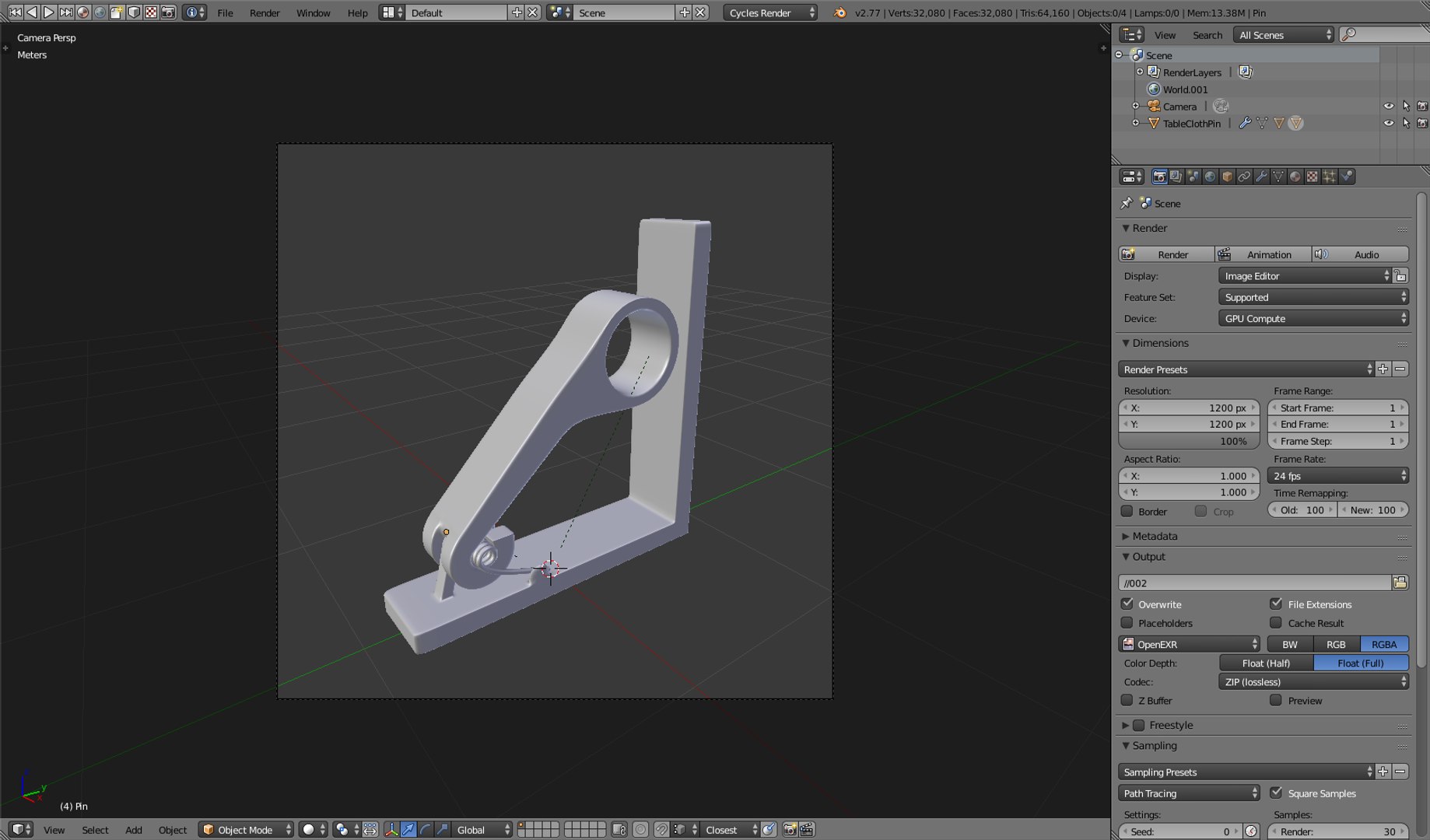Click play animation forward icon in header
The image size is (1430, 840).
click(x=49, y=12)
